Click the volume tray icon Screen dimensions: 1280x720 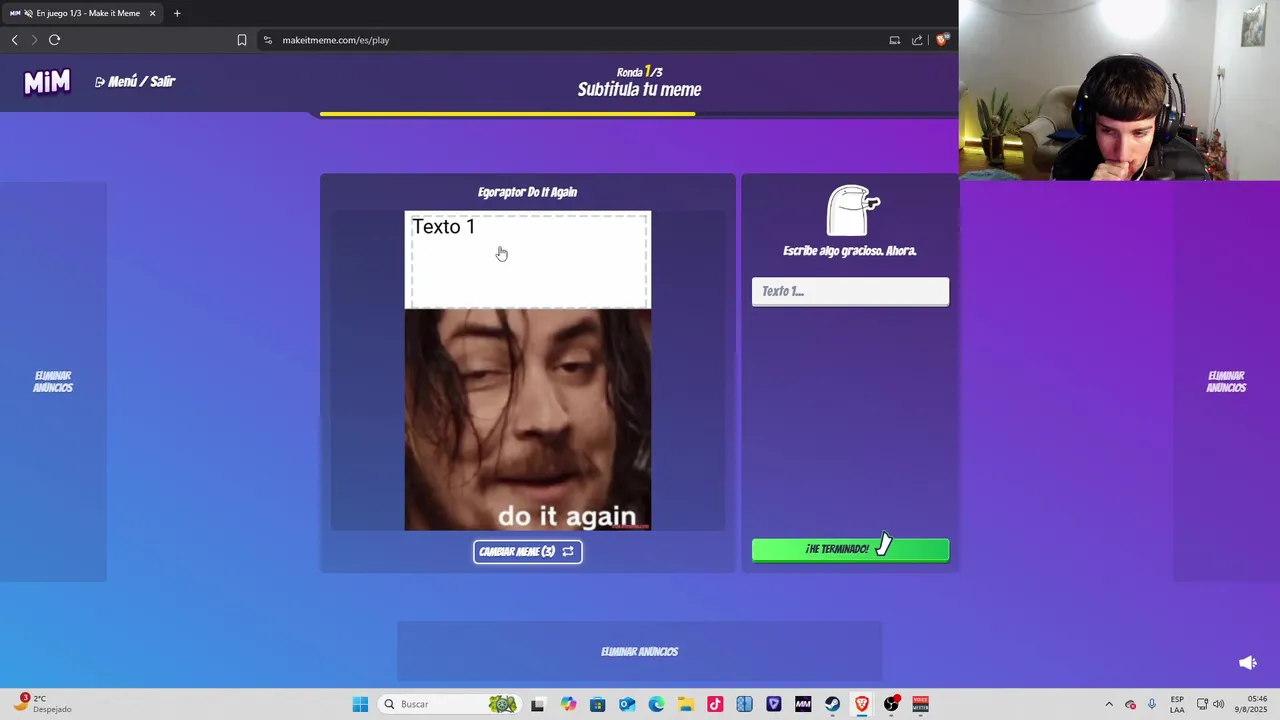1218,704
